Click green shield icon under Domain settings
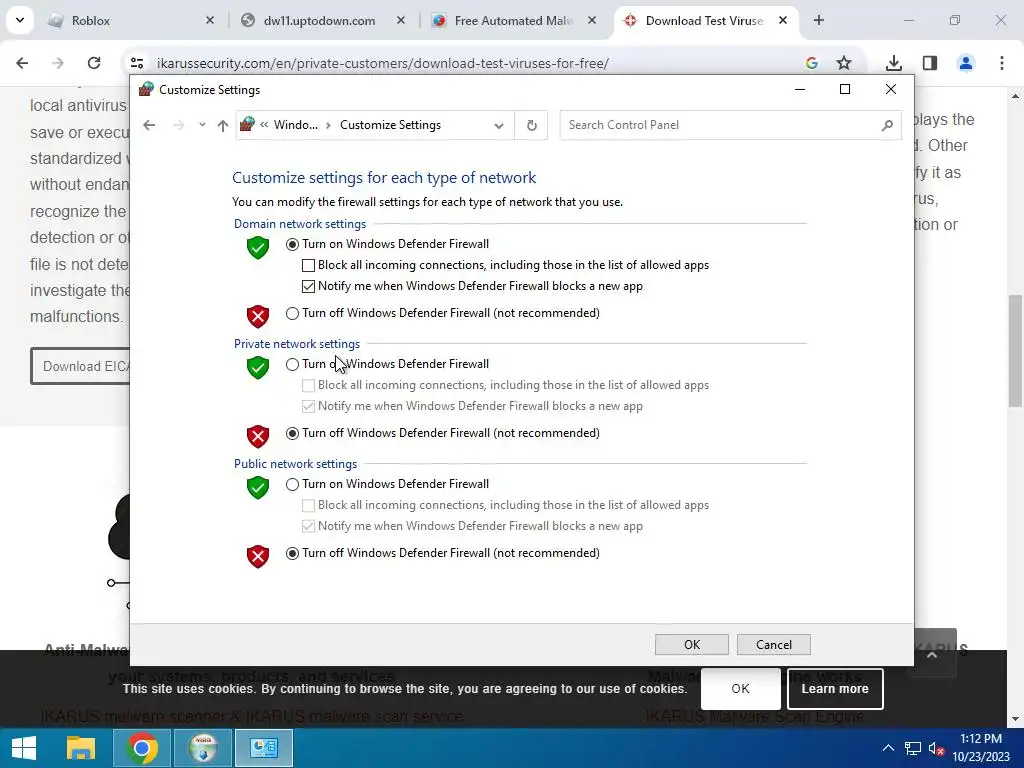Screen dimensions: 1024x768 pyautogui.click(x=258, y=248)
